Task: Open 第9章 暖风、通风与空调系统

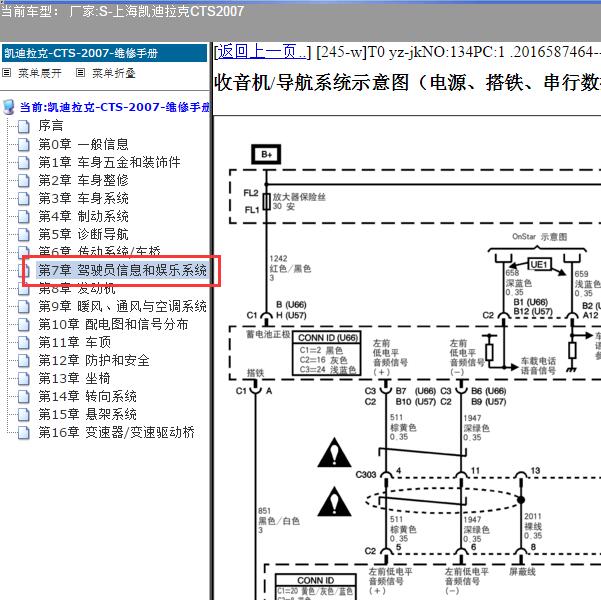Action: tap(122, 306)
